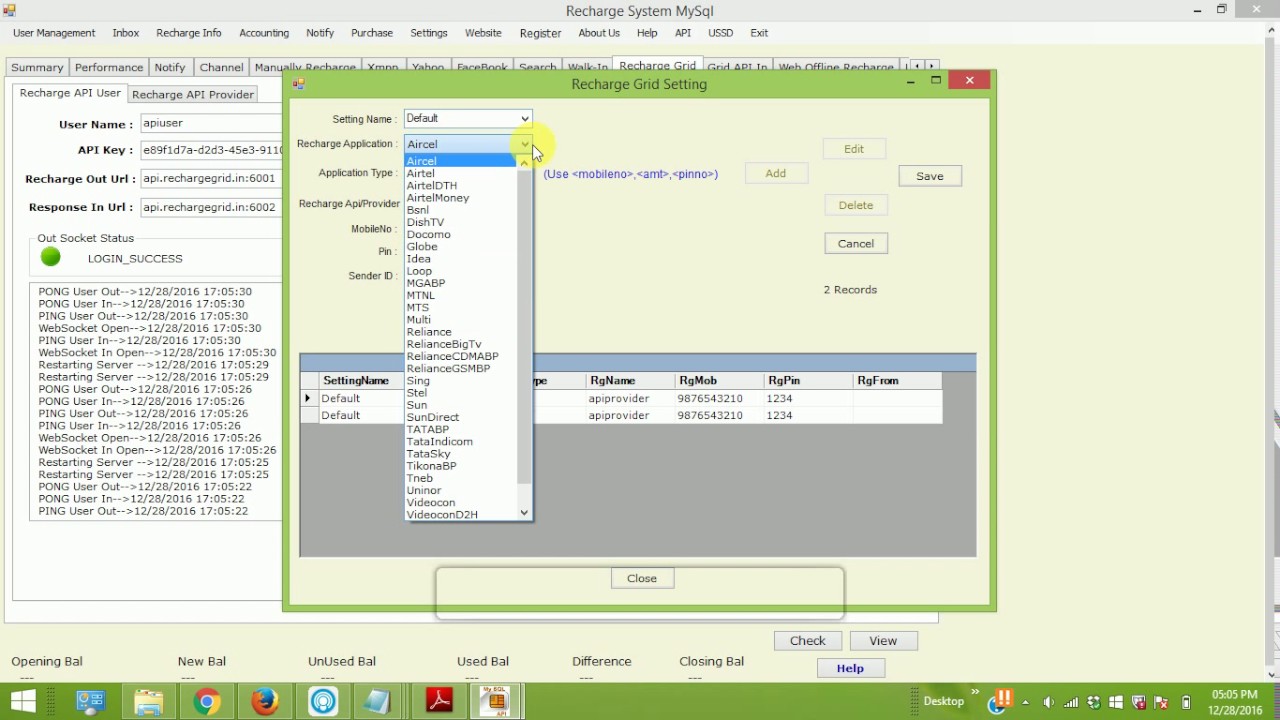This screenshot has height=720, width=1280.
Task: Click the green socket status indicator
Action: point(51,258)
